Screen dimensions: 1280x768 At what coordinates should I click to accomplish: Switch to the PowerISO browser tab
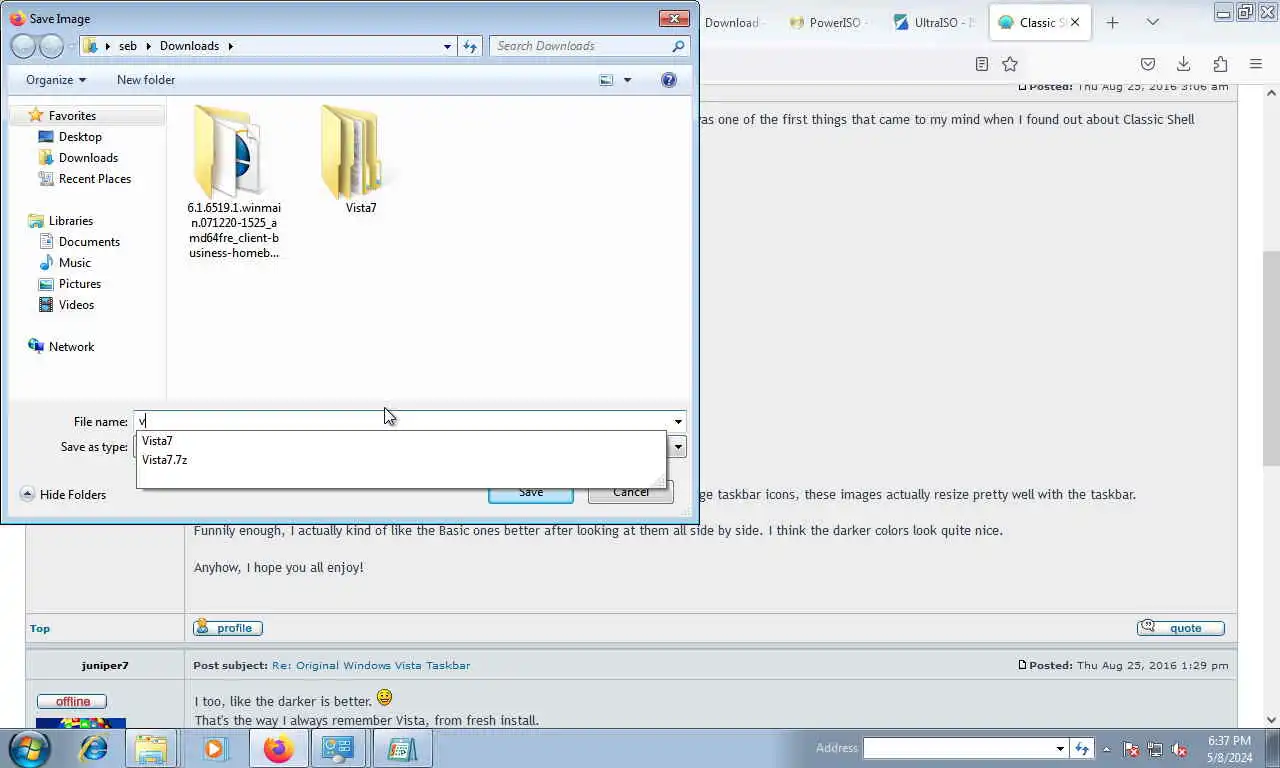(828, 23)
